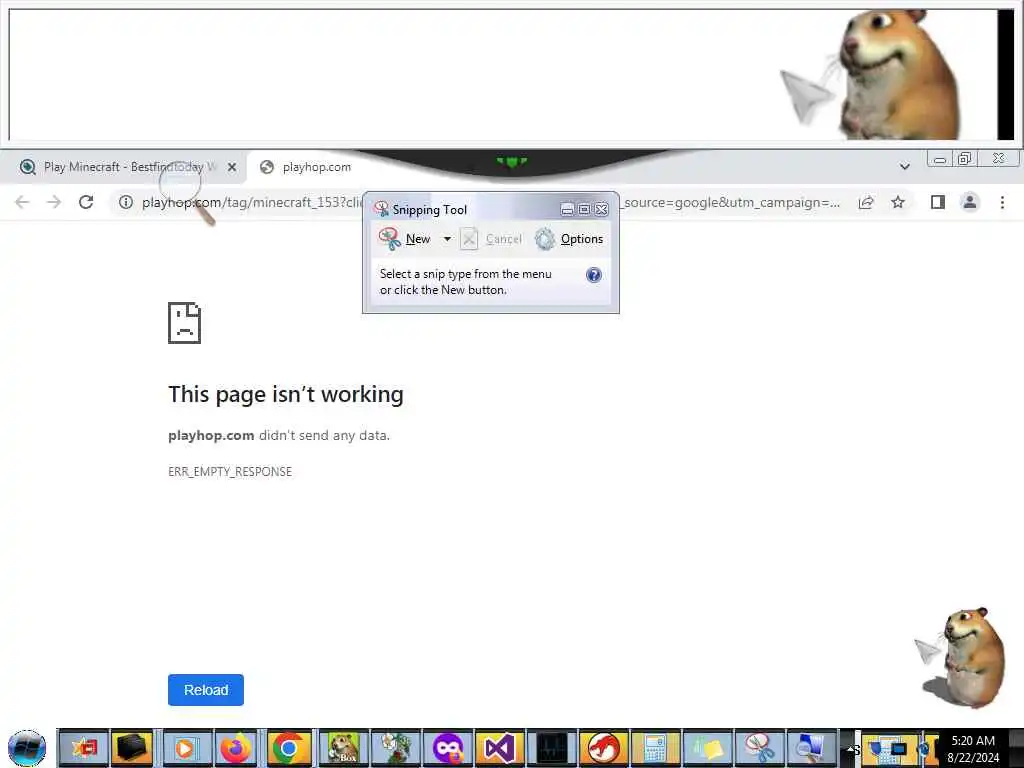Viewport: 1024px width, 768px height.
Task: Close the Play Minecraft tab
Action: (x=232, y=167)
